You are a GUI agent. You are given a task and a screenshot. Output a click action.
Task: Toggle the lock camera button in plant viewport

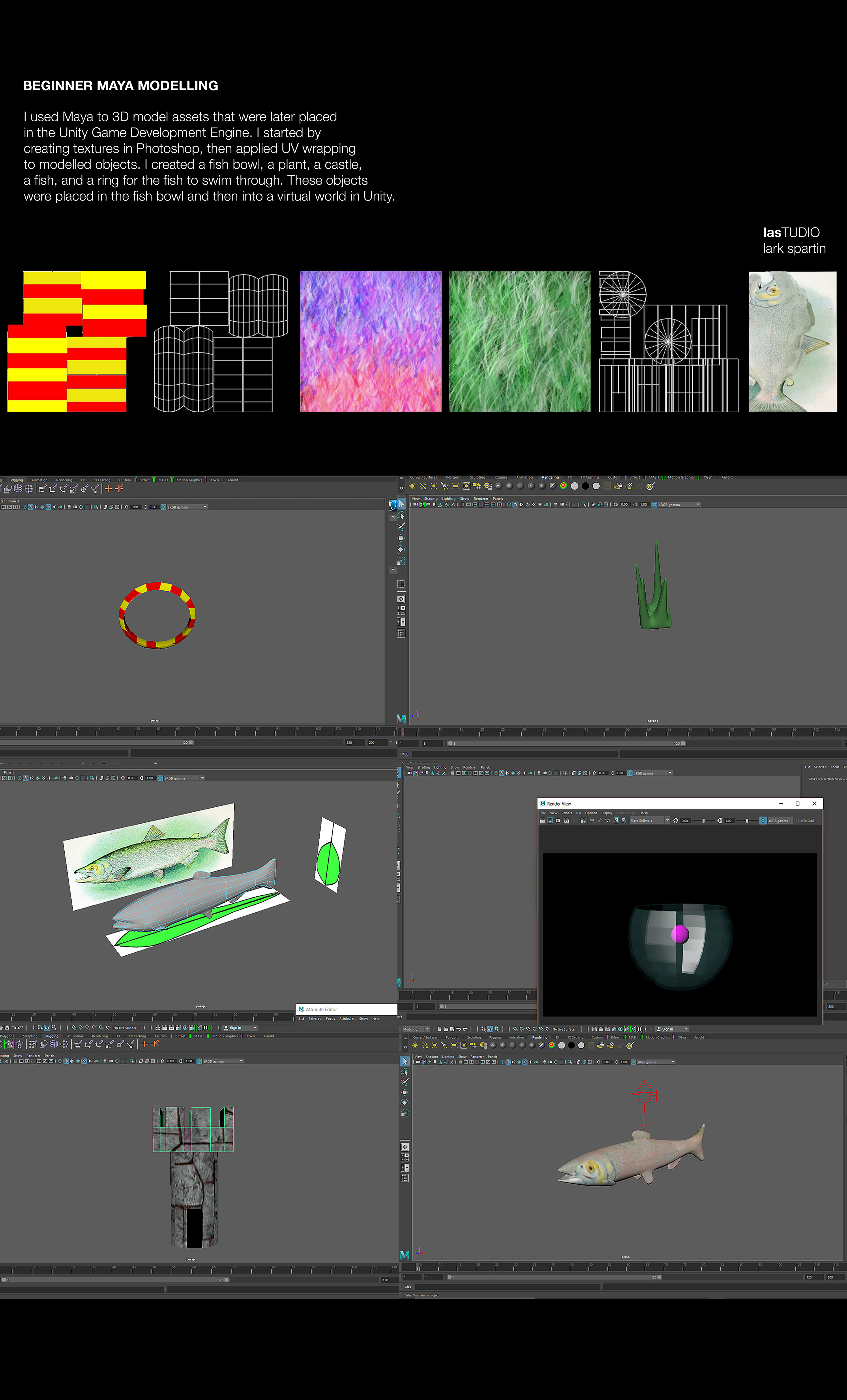(422, 505)
